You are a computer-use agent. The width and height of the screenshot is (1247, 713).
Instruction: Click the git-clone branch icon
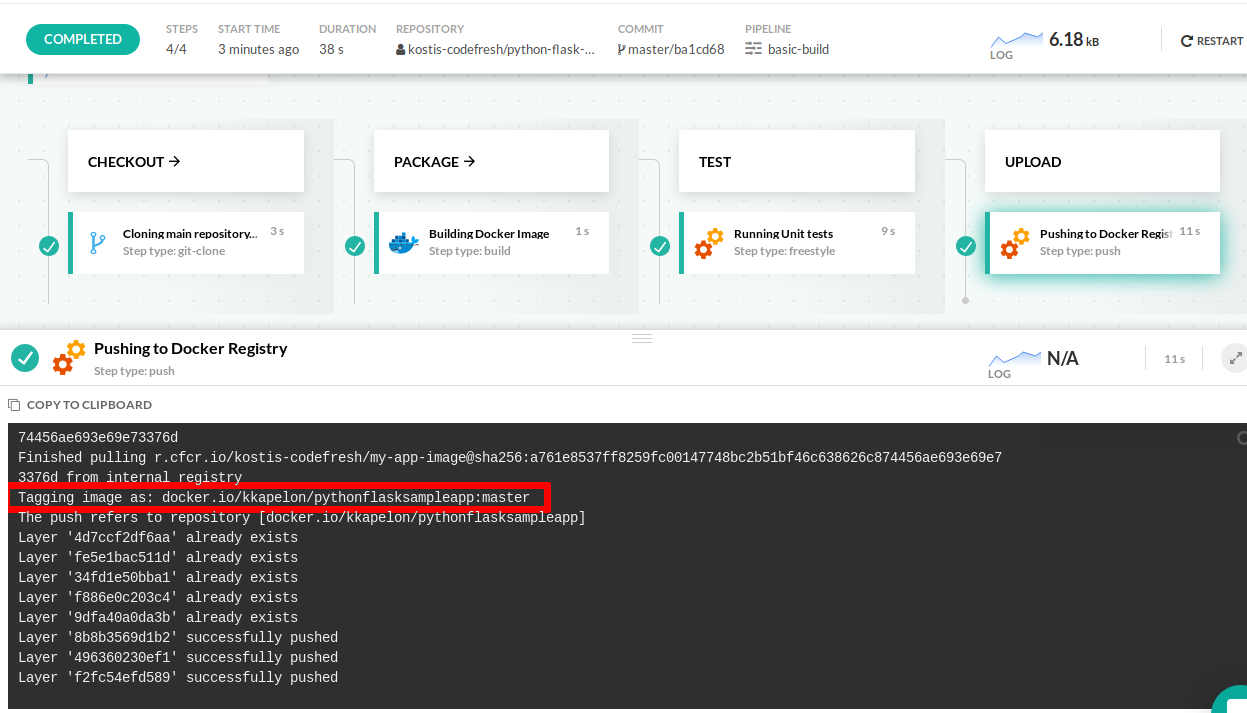click(x=98, y=242)
